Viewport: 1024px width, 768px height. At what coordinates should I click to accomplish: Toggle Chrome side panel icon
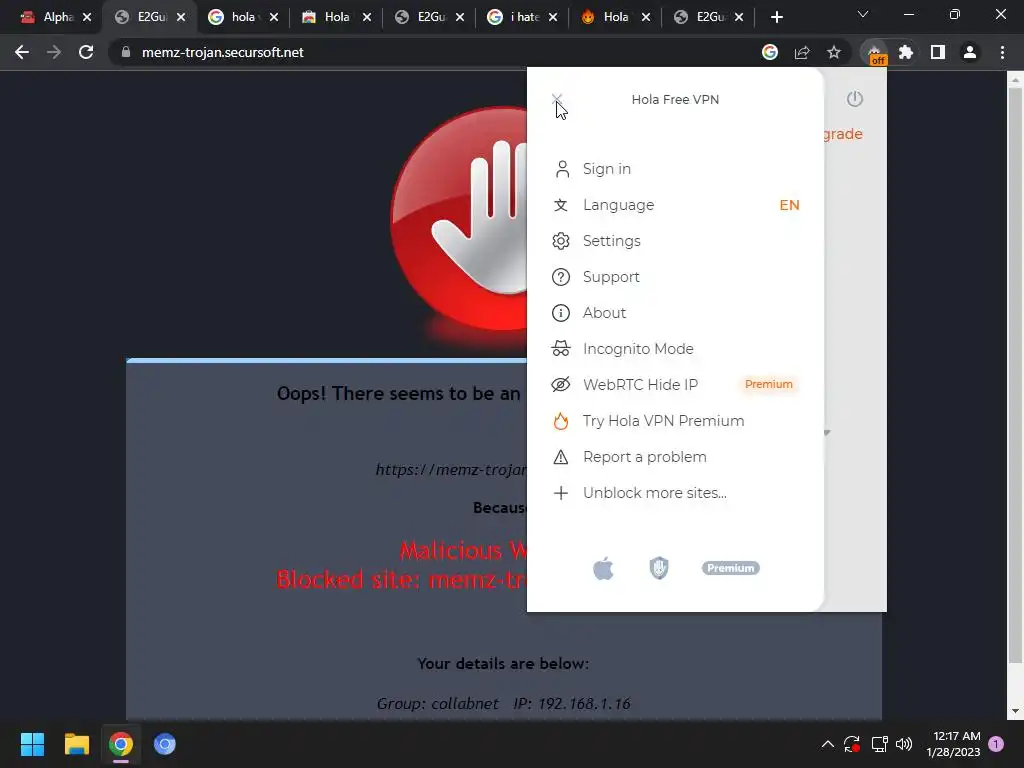[x=938, y=52]
